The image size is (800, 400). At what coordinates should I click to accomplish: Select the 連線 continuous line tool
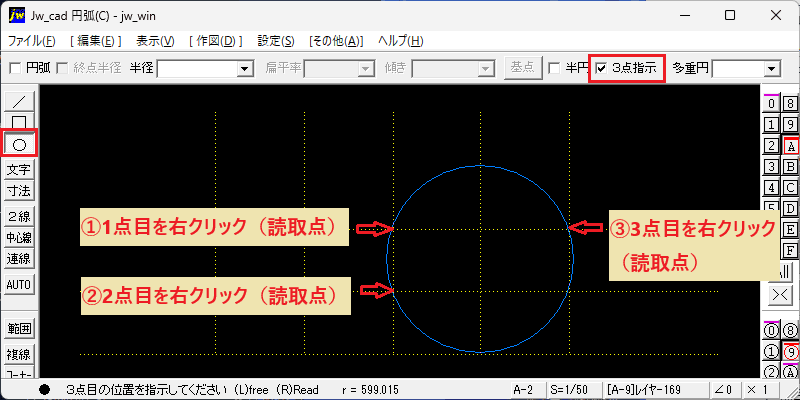pyautogui.click(x=19, y=259)
